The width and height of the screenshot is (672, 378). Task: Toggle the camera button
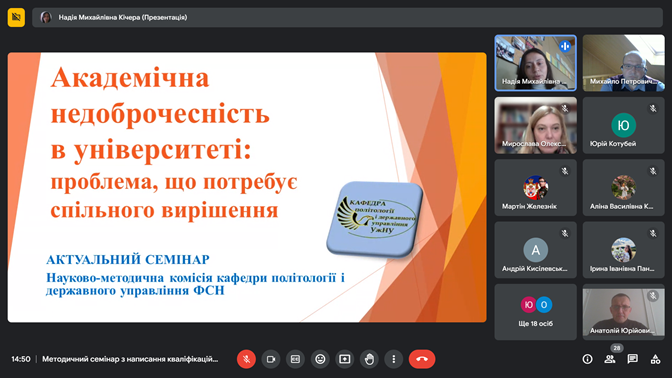(271, 359)
